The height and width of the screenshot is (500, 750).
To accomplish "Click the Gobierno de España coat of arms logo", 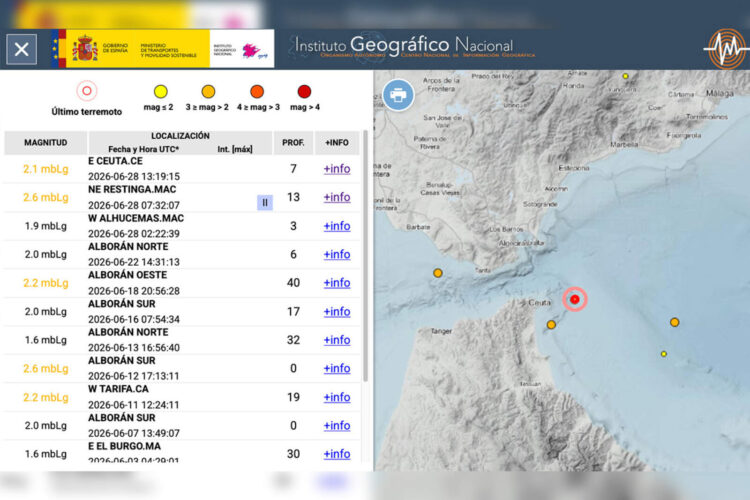I will [x=85, y=48].
